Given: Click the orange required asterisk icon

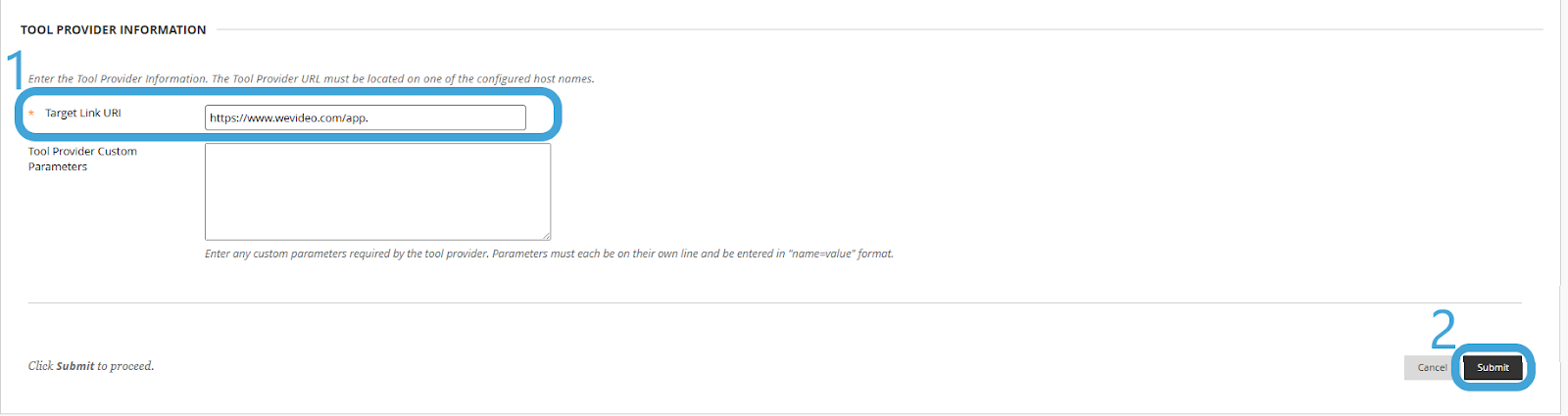Looking at the screenshot, I should (31, 114).
